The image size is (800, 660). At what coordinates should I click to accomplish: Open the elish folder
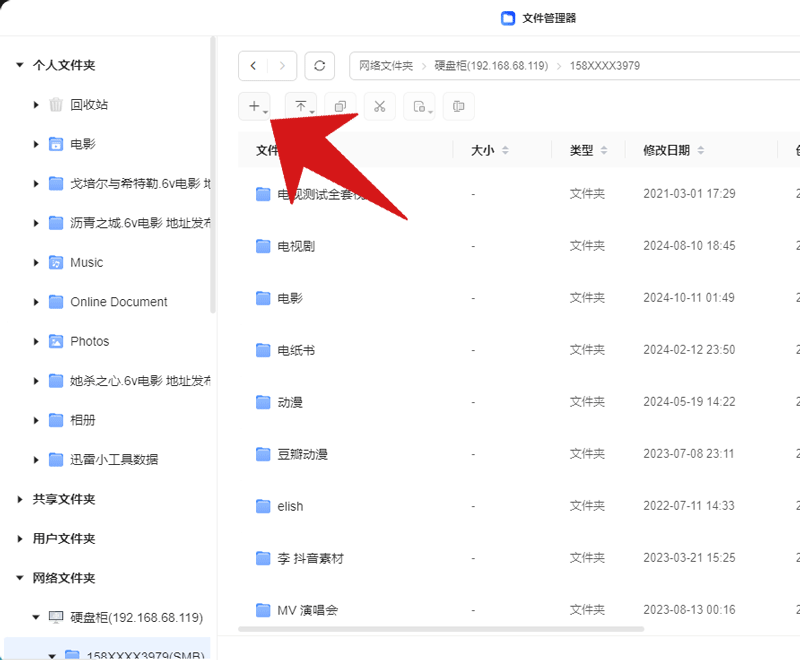point(288,506)
